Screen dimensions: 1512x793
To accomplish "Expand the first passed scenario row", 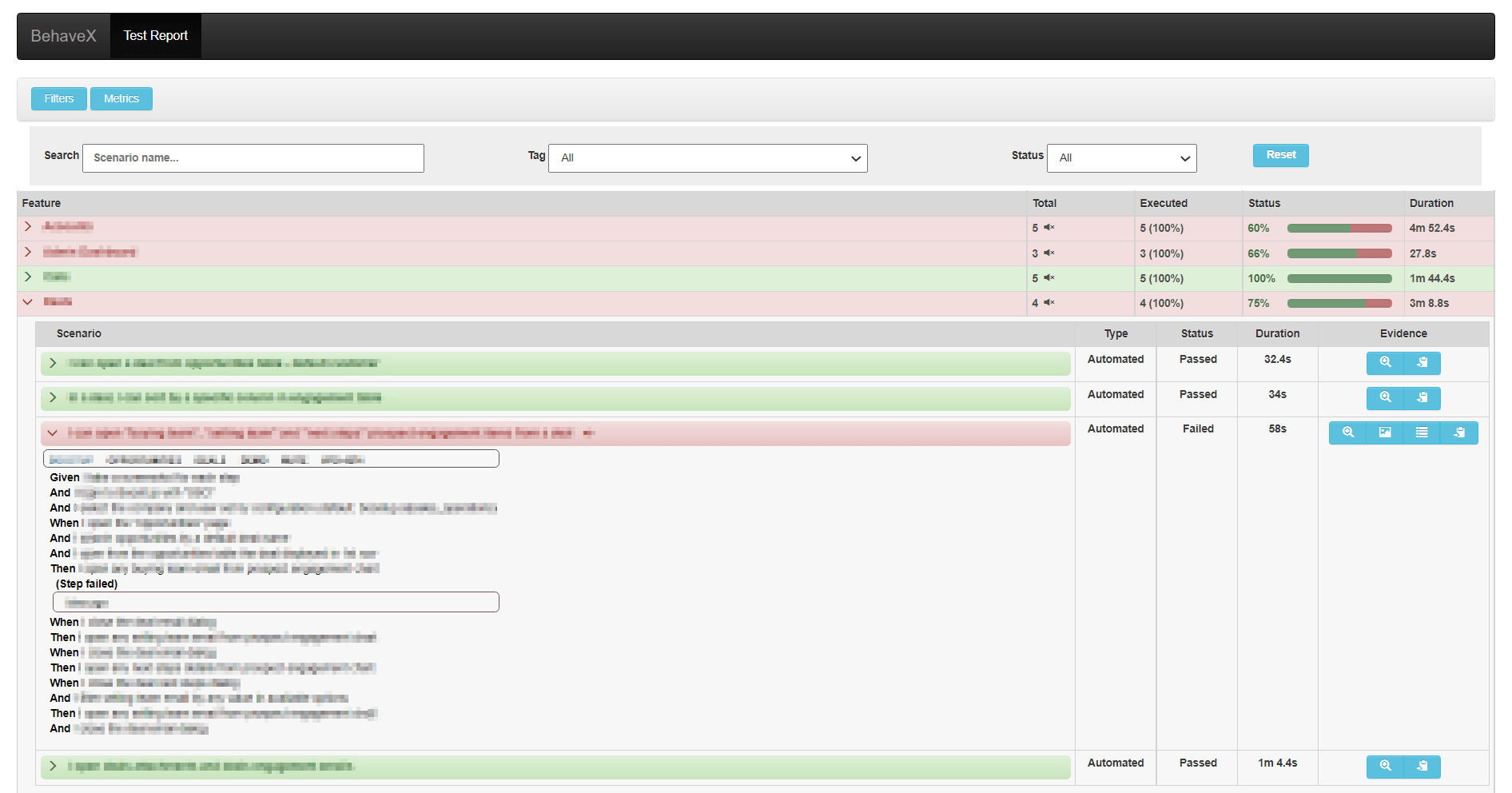I will (53, 363).
